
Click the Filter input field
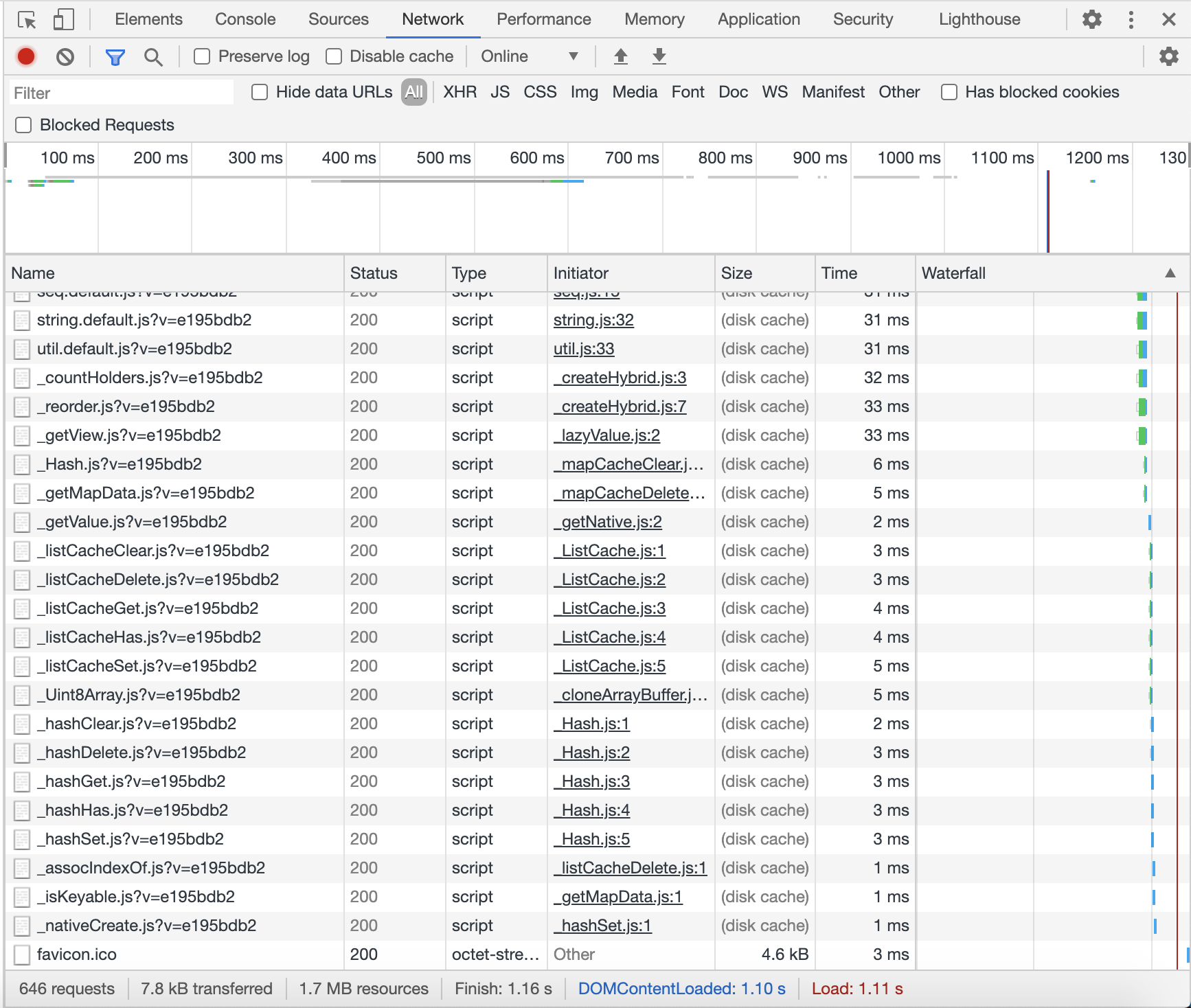pos(120,92)
